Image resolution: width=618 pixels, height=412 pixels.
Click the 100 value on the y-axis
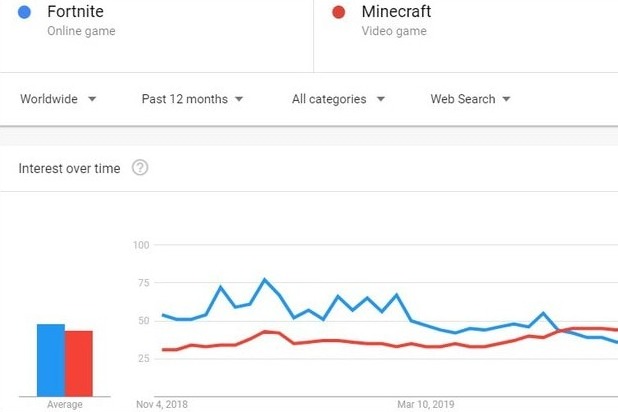140,245
